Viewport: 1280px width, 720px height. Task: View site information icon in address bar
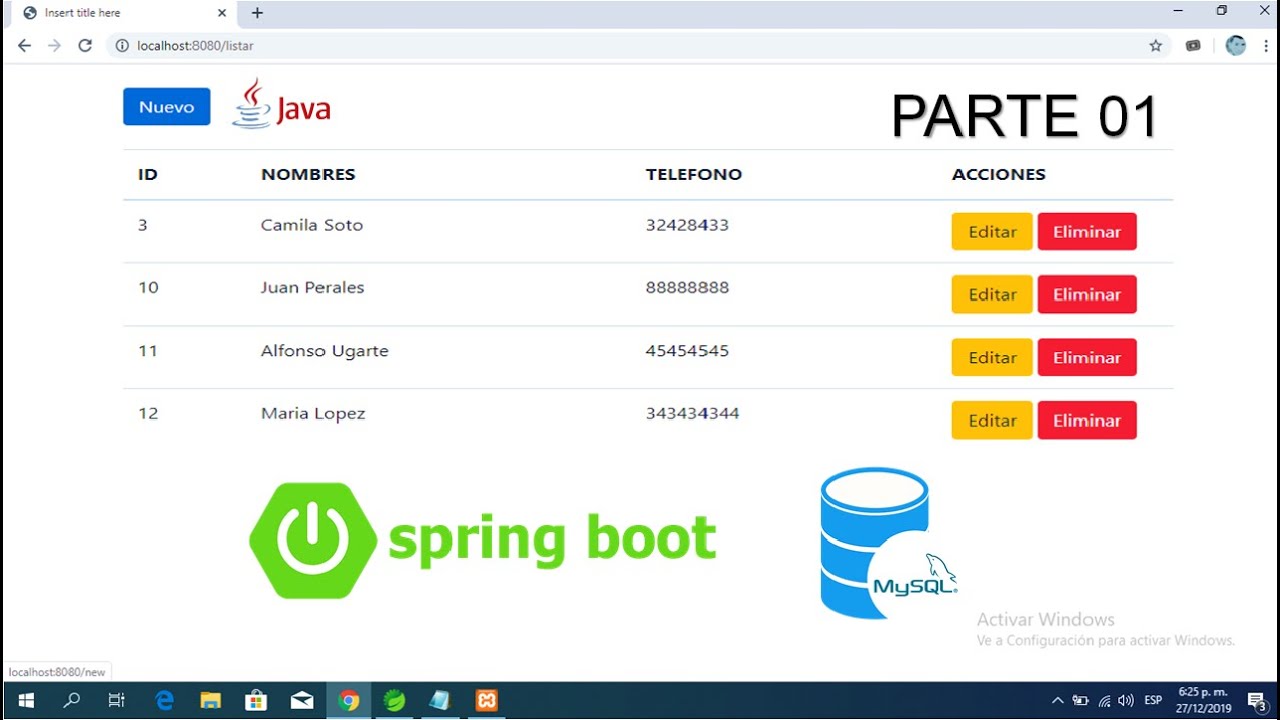pos(122,46)
